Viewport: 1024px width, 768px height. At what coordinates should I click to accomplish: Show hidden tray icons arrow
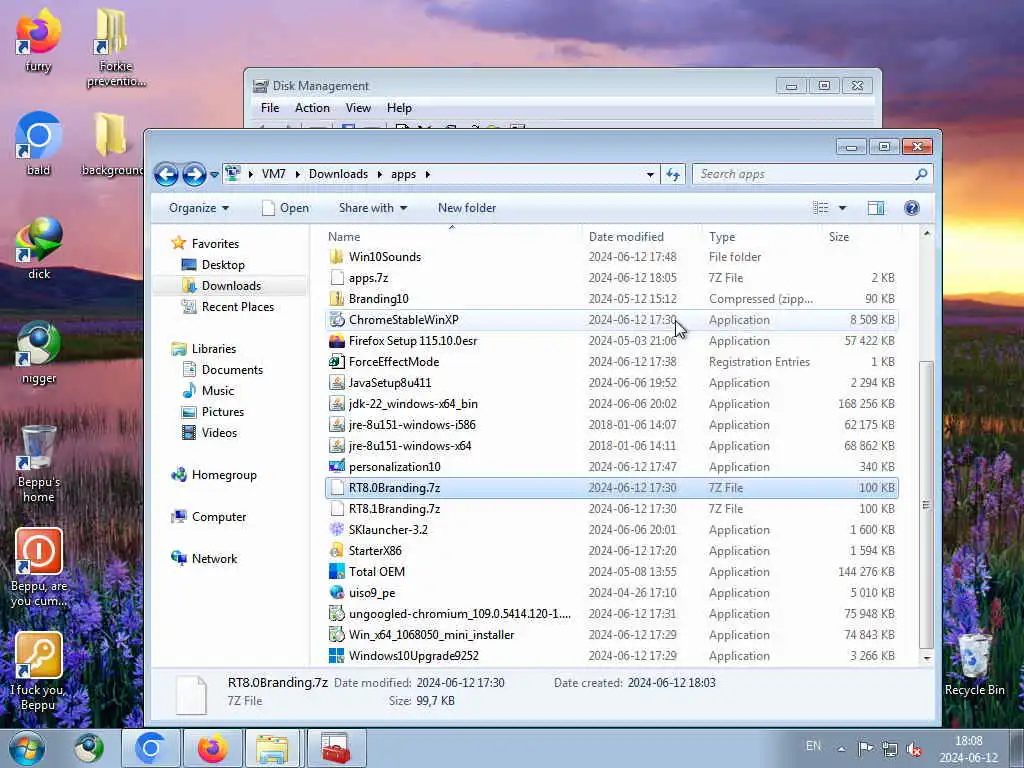coord(842,749)
